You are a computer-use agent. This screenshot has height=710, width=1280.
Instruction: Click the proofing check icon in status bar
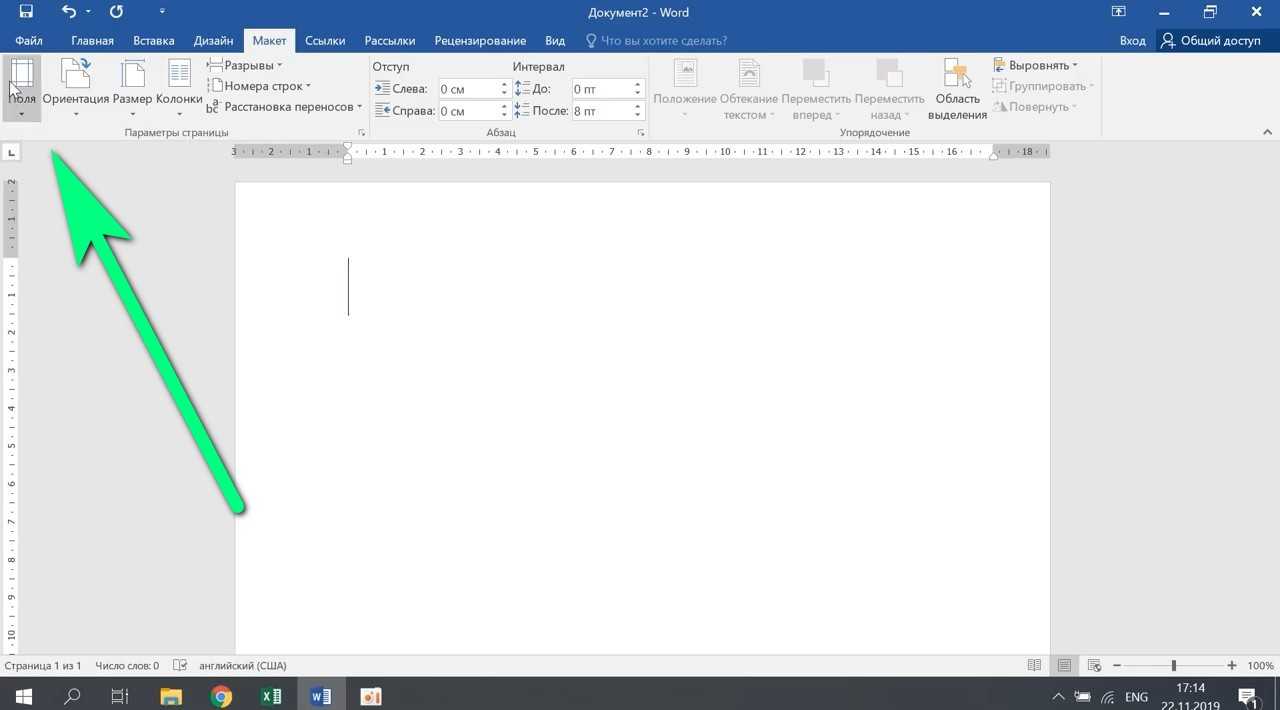tap(180, 665)
